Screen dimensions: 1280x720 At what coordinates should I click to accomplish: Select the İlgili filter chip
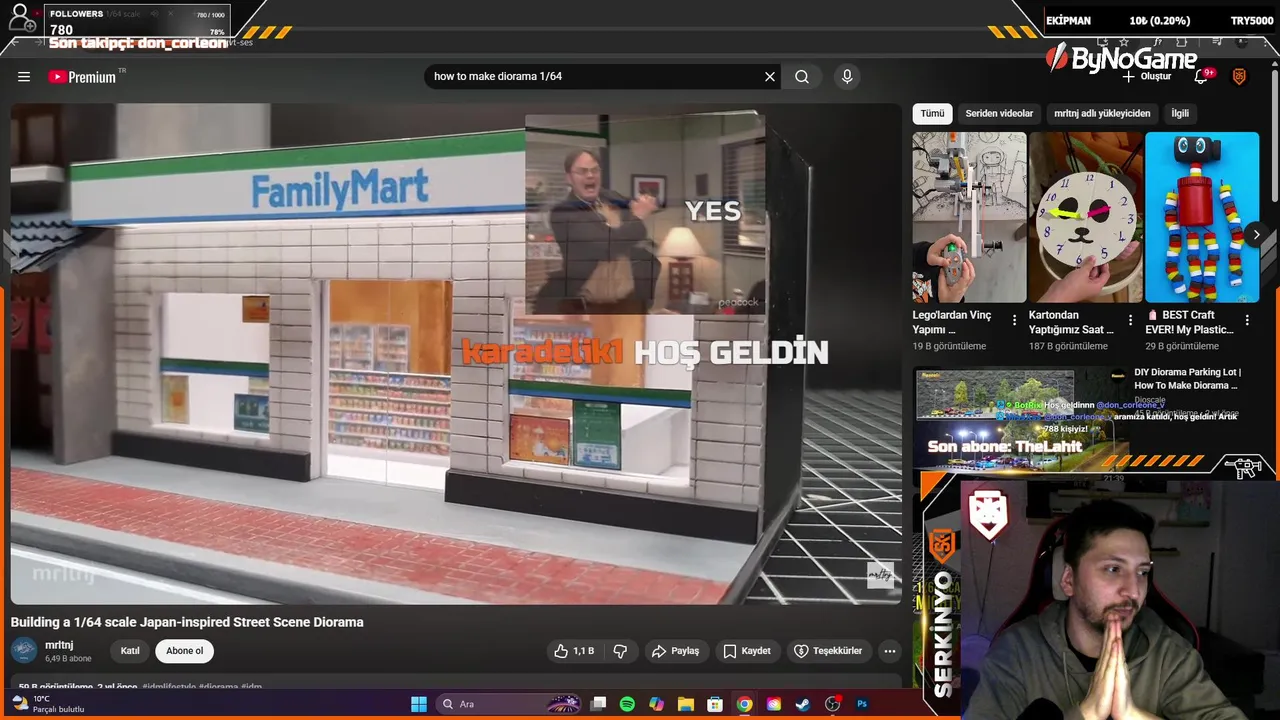1180,113
